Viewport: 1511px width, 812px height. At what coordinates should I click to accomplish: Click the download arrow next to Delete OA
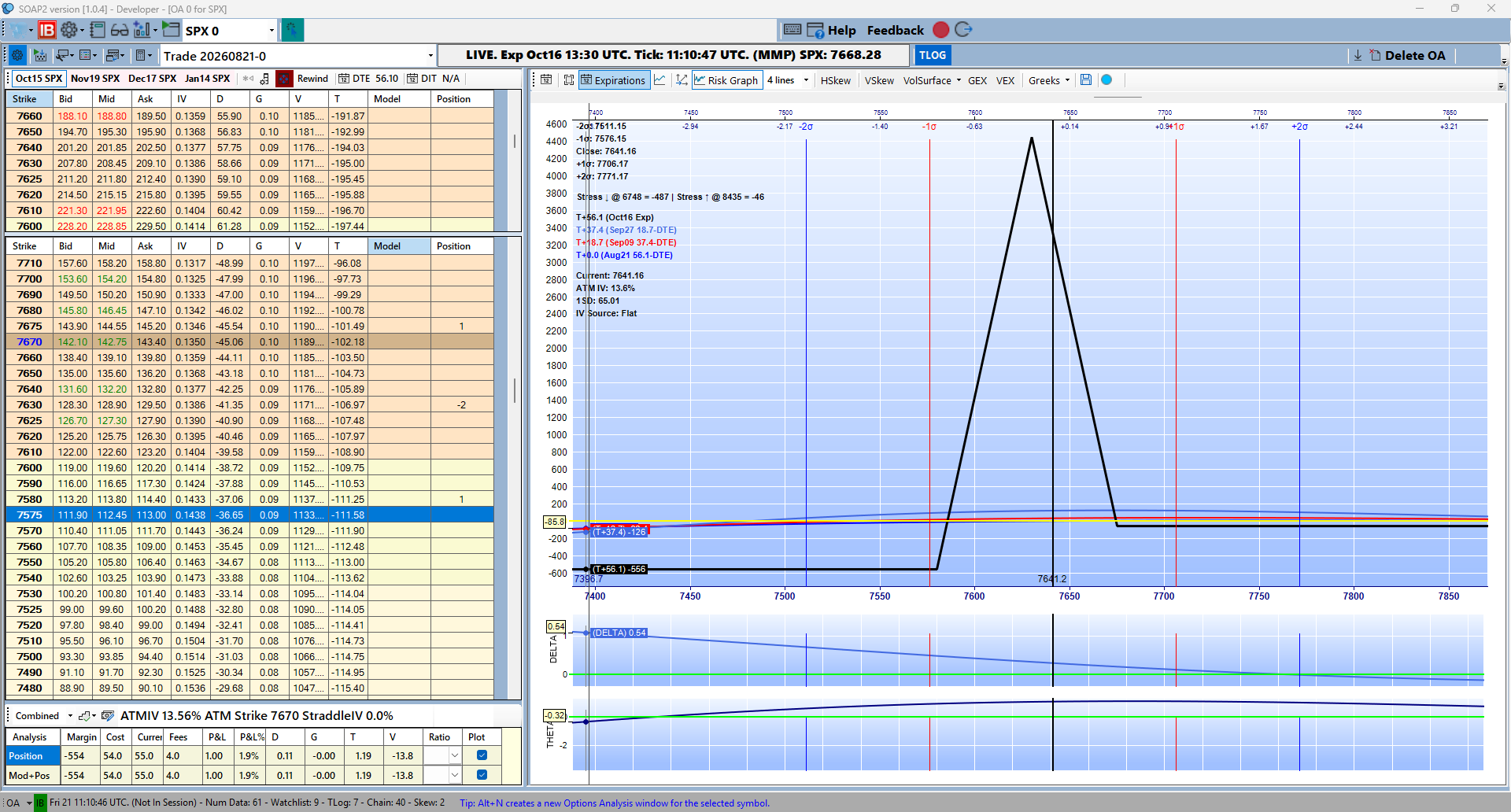click(x=1358, y=55)
